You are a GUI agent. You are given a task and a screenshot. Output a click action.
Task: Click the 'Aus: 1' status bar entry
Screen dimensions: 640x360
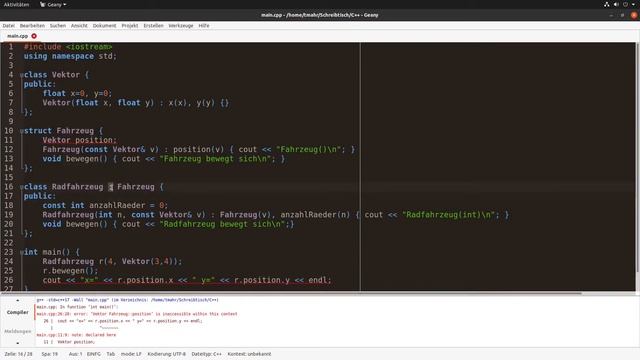pyautogui.click(x=76, y=354)
